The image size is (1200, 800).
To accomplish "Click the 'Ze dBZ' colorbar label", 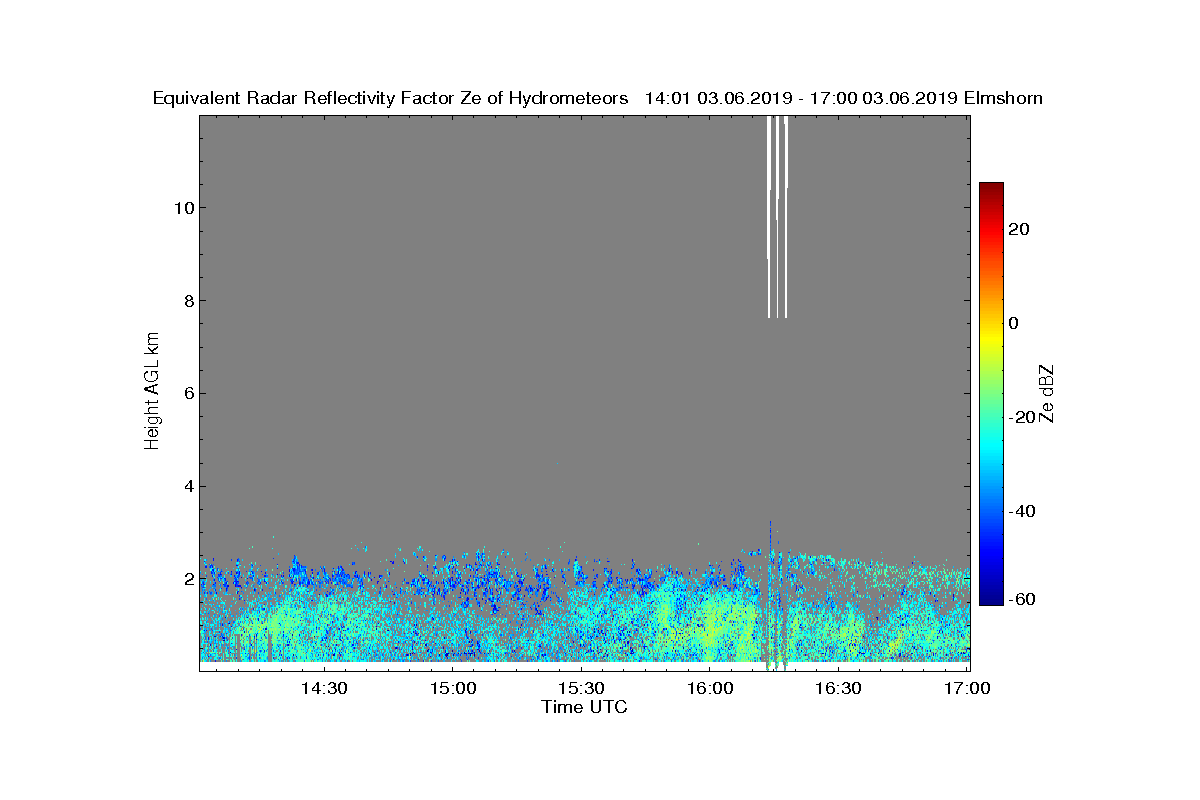I will pyautogui.click(x=1047, y=393).
